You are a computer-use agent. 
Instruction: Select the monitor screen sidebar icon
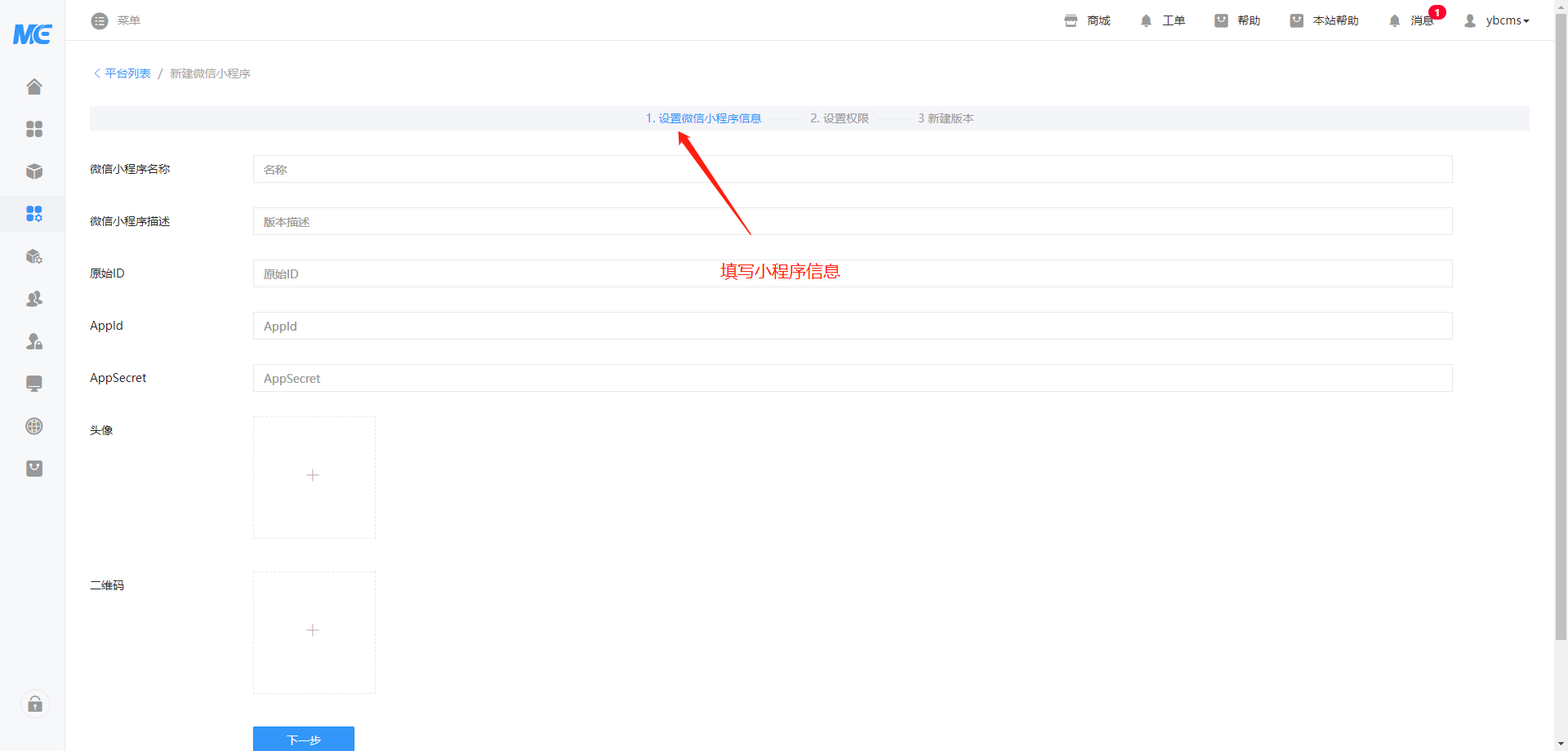[x=34, y=384]
